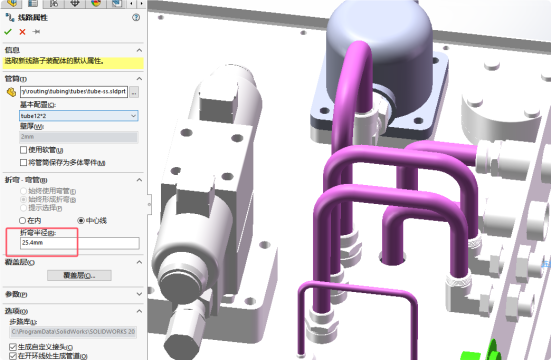Image resolution: width=551 pixels, height=360 pixels.
Task: Enable the 使用软管 checkbox
Action: pos(24,150)
